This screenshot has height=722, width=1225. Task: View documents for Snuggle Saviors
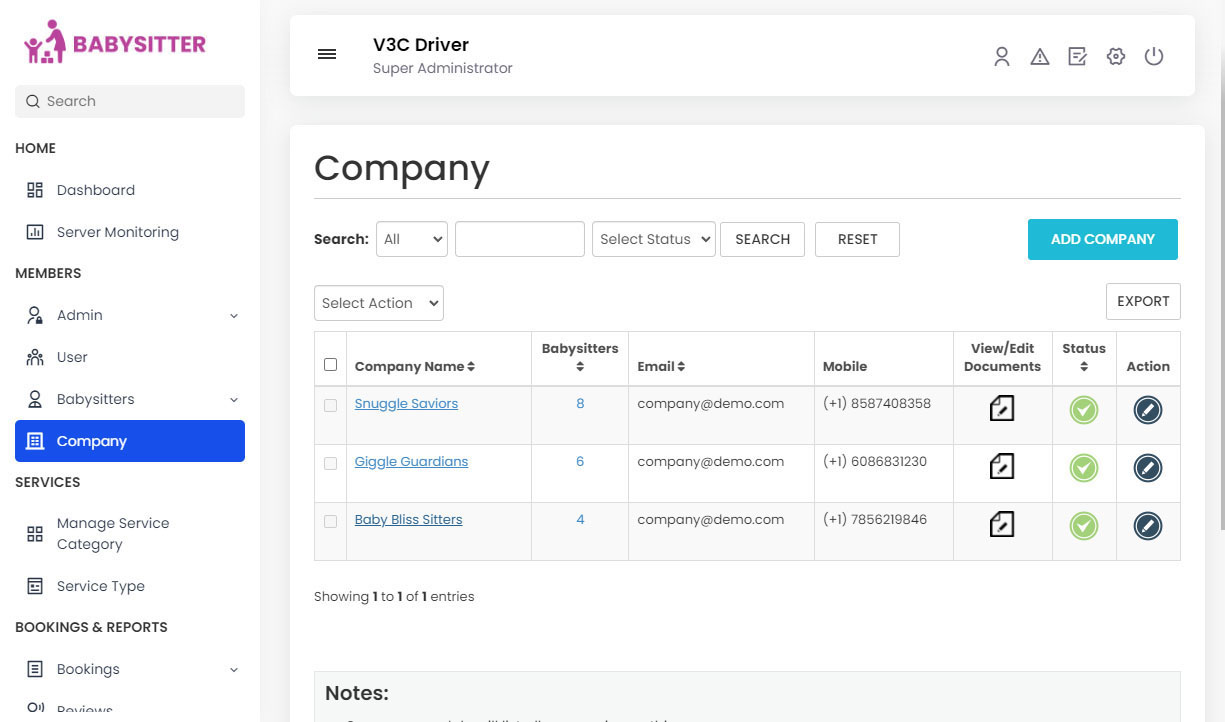pos(1002,409)
